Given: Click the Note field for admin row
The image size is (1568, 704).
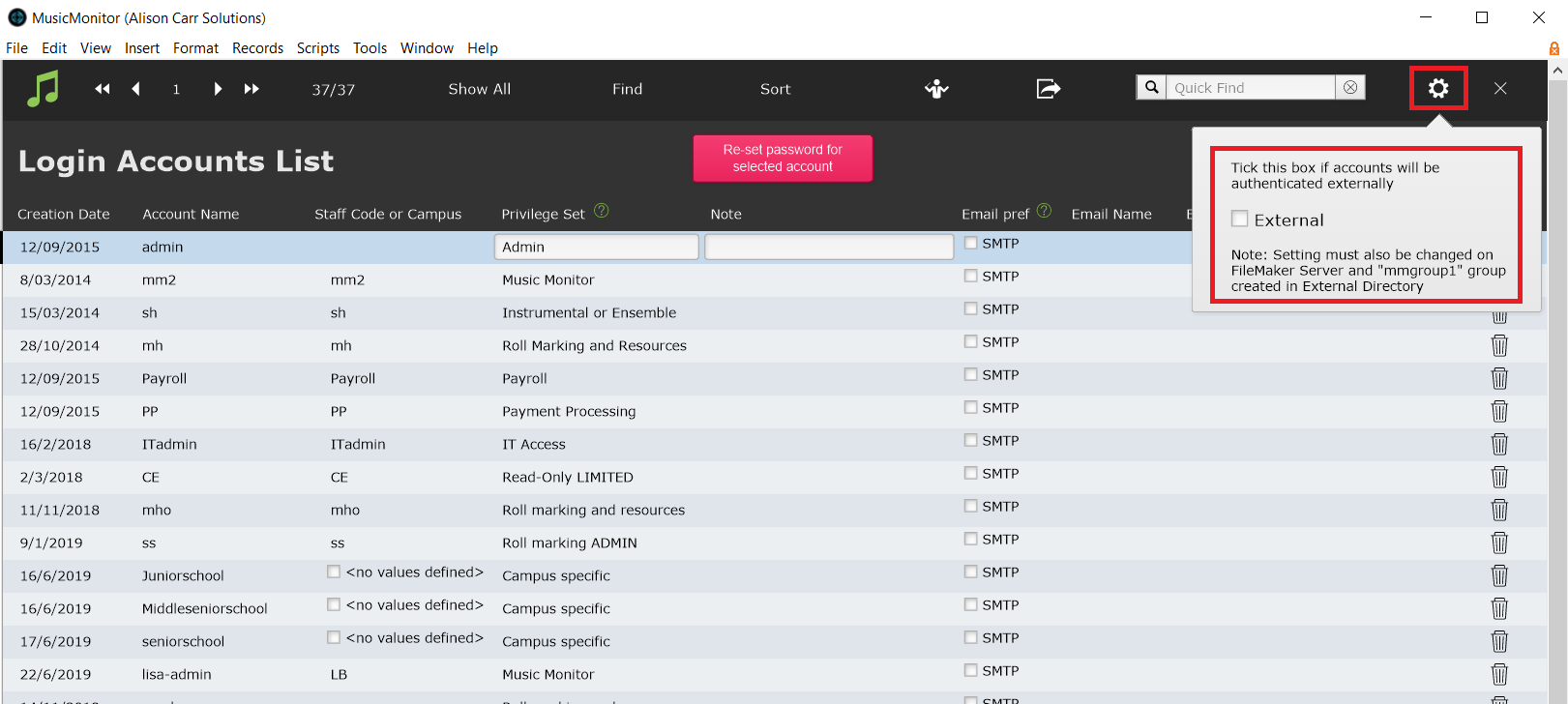Looking at the screenshot, I should click(829, 247).
